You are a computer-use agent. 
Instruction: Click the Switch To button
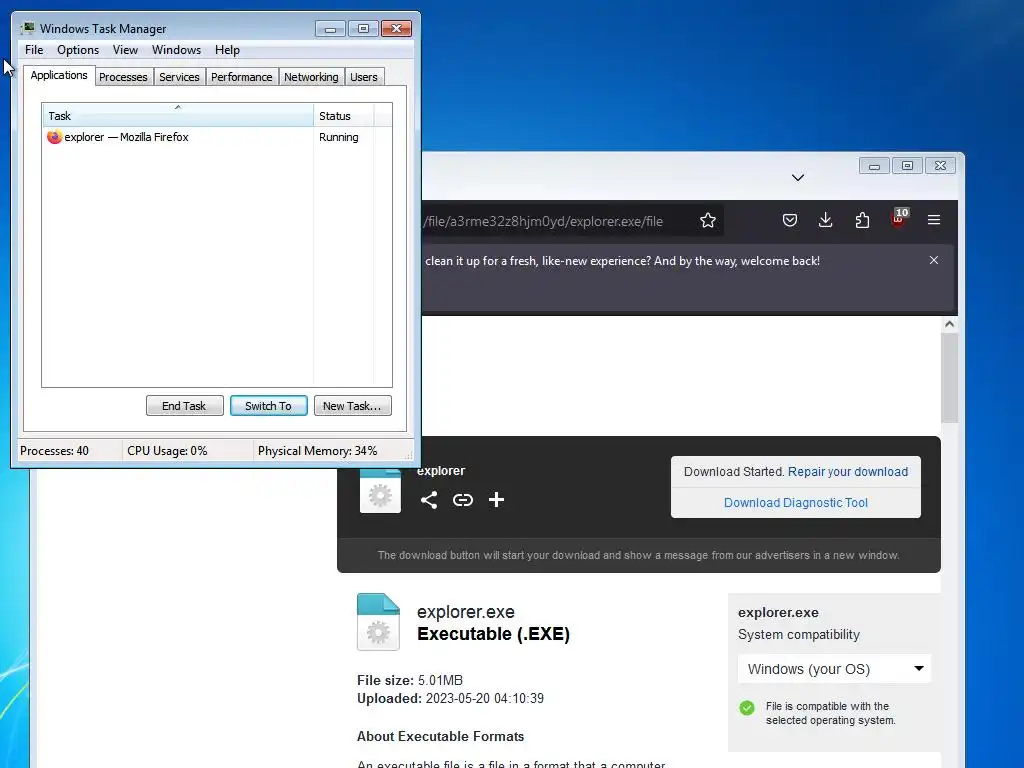pyautogui.click(x=268, y=406)
